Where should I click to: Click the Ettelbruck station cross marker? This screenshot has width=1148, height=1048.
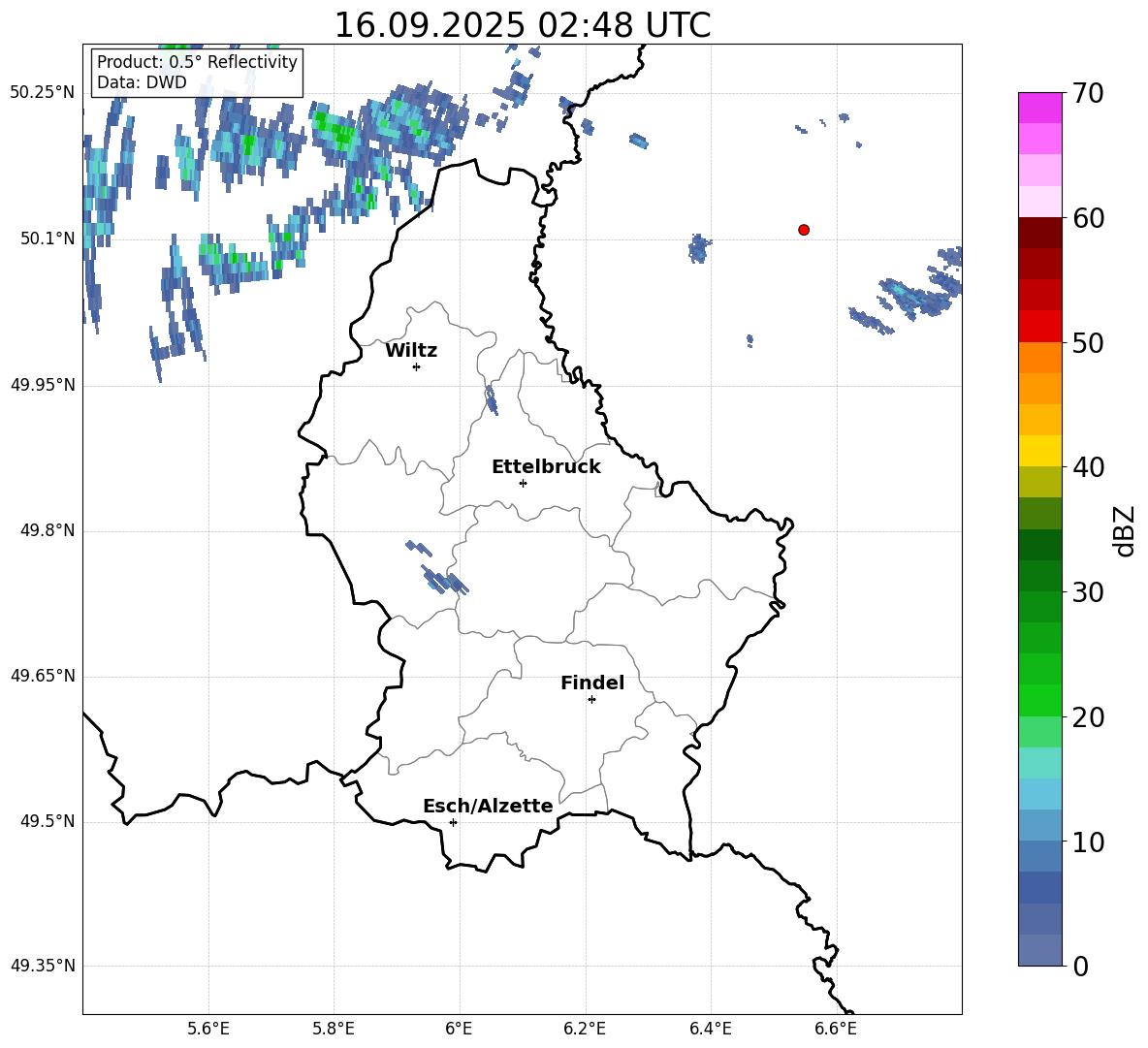(523, 483)
